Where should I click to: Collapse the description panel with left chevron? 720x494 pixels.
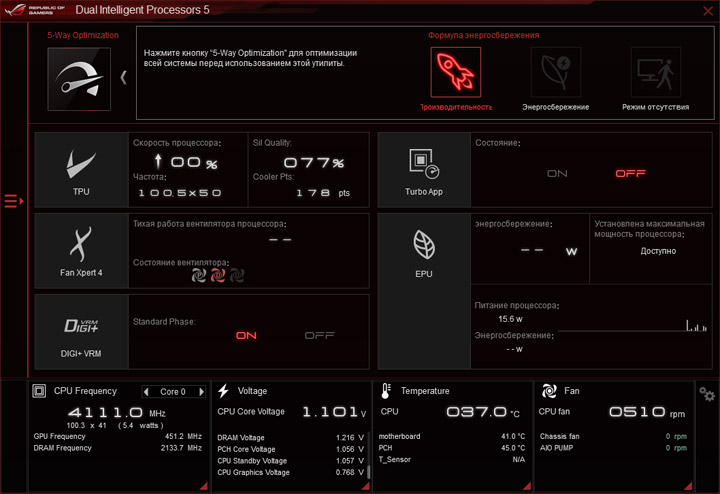(123, 77)
